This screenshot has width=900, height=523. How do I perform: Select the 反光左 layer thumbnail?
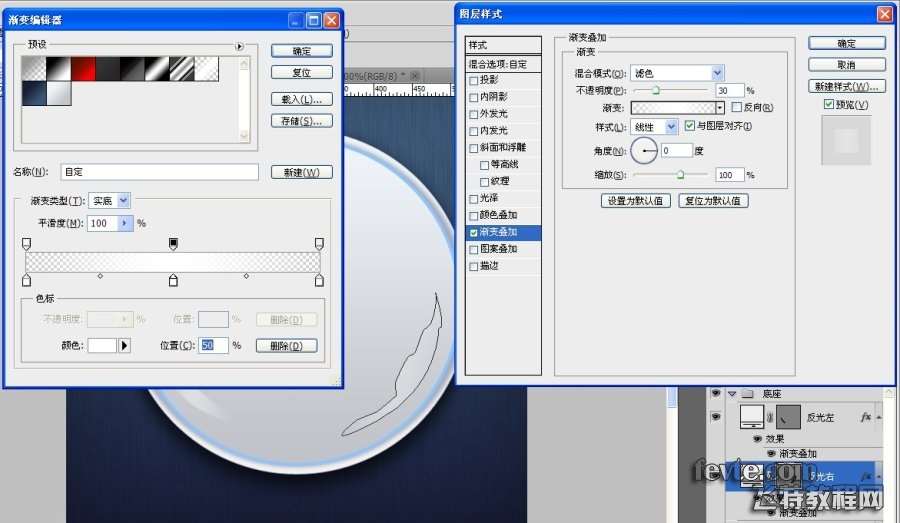(751, 417)
